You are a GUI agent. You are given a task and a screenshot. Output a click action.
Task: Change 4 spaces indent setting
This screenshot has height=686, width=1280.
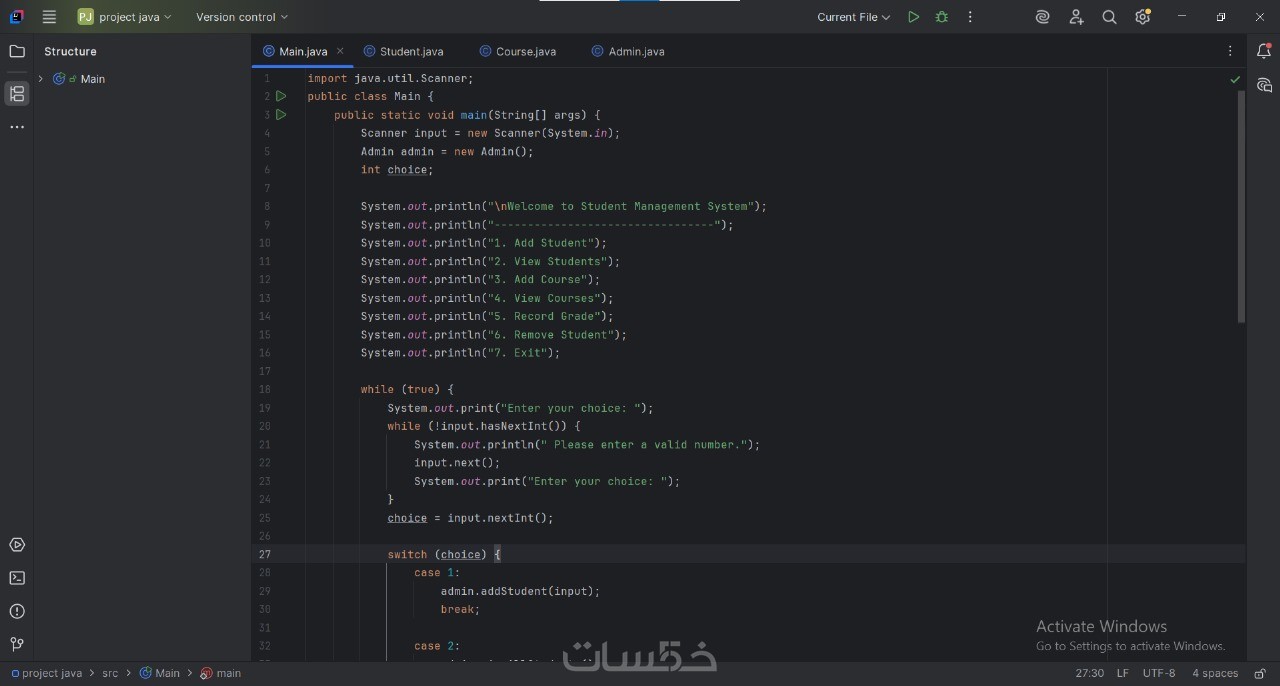[x=1215, y=673]
